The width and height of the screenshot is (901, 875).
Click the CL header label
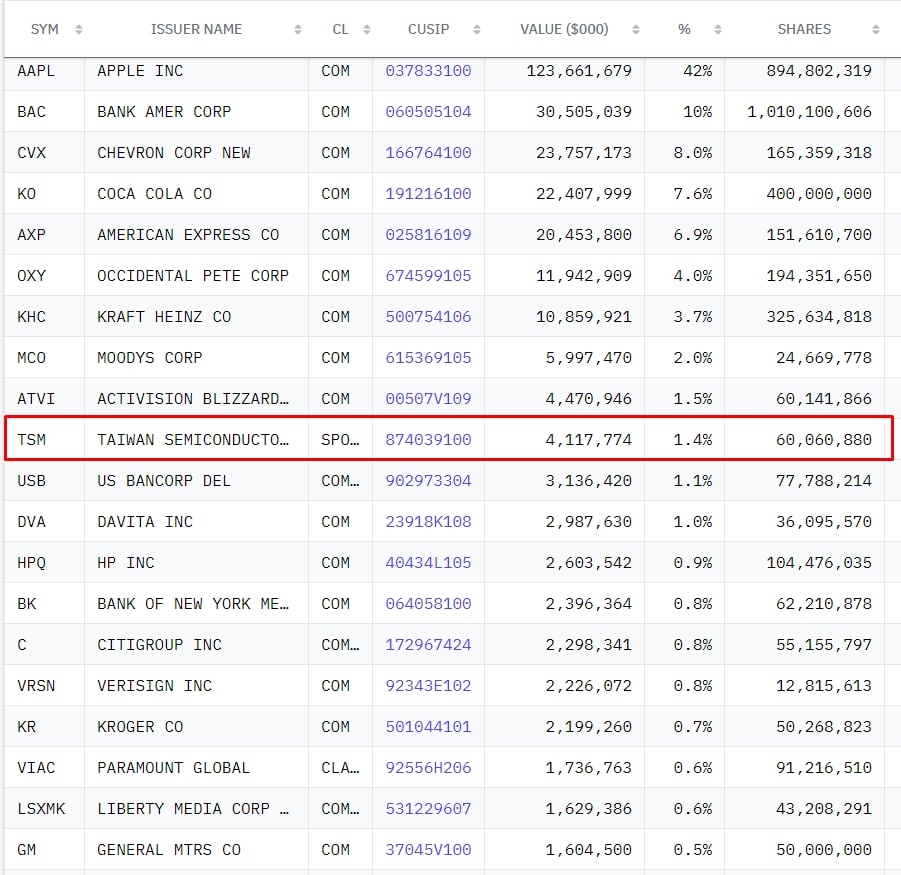pyautogui.click(x=340, y=29)
